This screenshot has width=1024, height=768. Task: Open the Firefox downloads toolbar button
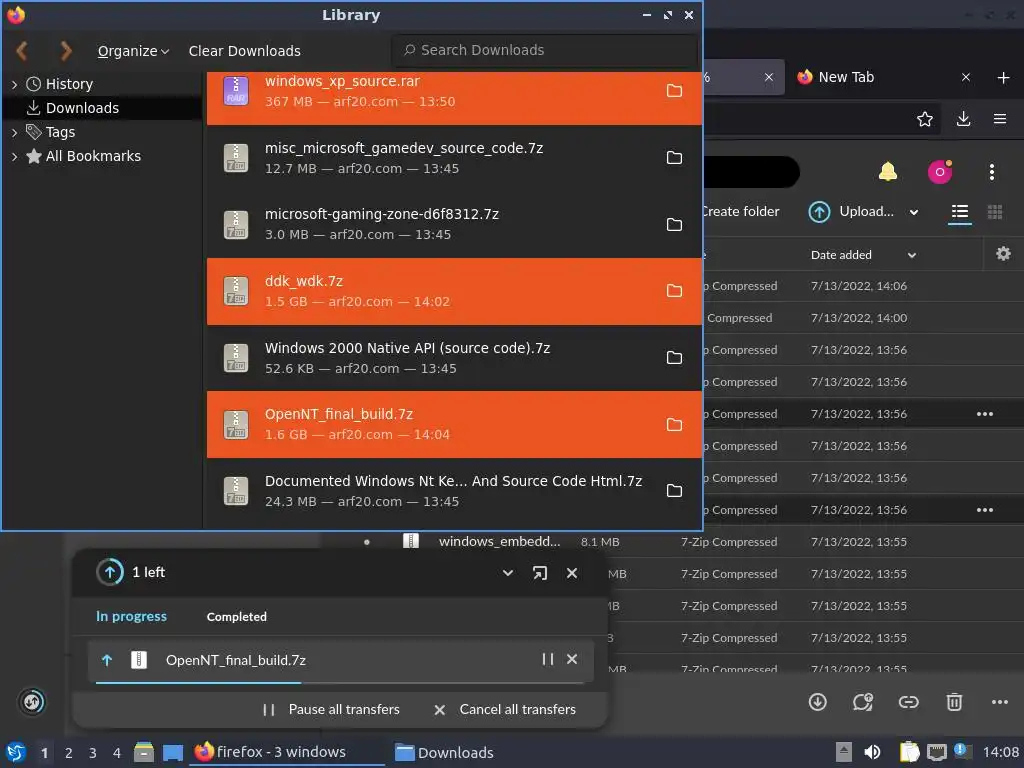click(963, 119)
